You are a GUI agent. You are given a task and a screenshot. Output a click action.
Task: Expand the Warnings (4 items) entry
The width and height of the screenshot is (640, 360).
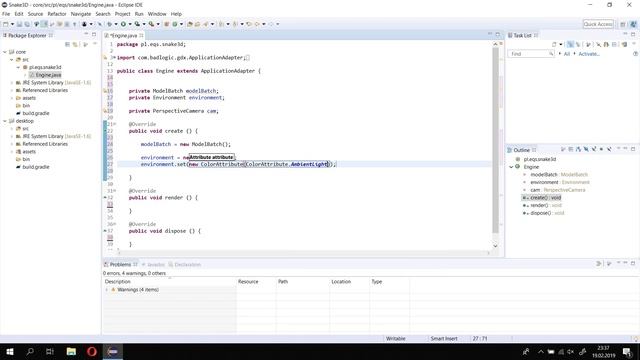[107, 290]
